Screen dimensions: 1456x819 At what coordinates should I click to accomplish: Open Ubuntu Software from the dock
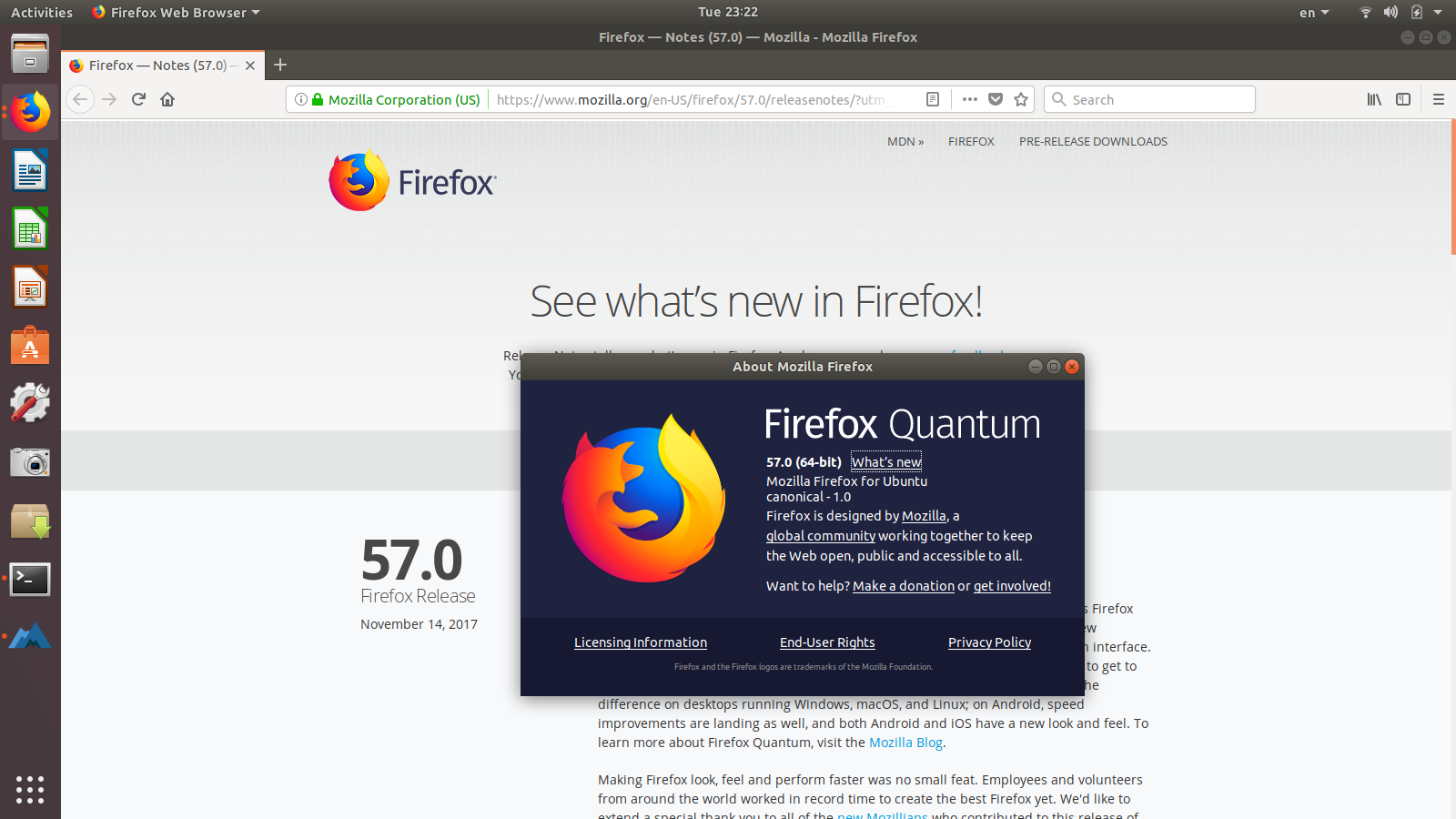(30, 345)
